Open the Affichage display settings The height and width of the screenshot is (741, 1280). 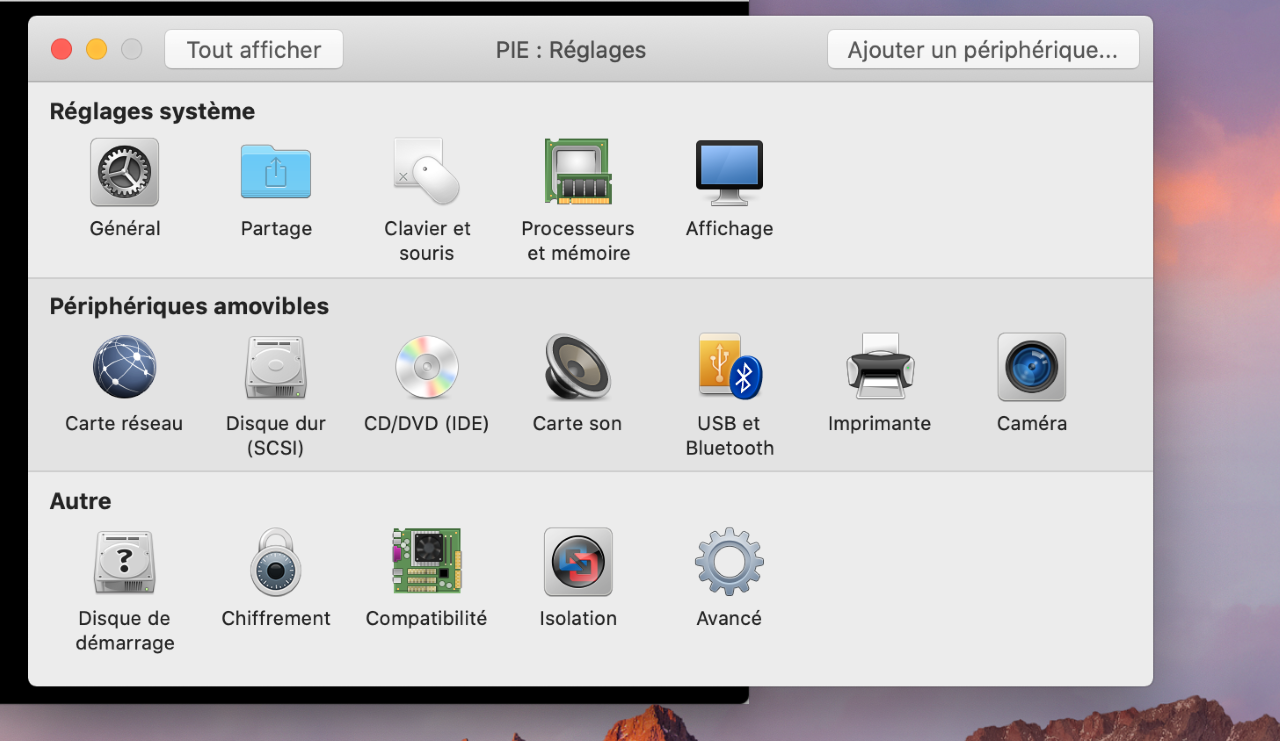coord(729,172)
